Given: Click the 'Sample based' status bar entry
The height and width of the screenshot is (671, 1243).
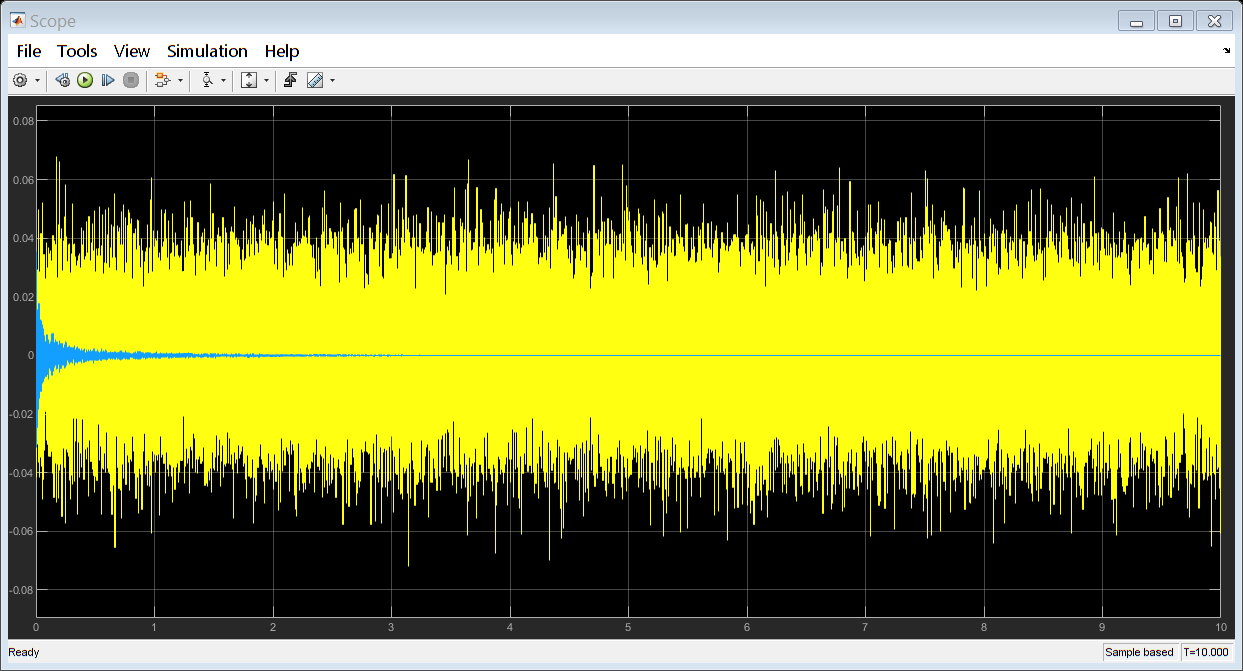Looking at the screenshot, I should (x=1139, y=652).
